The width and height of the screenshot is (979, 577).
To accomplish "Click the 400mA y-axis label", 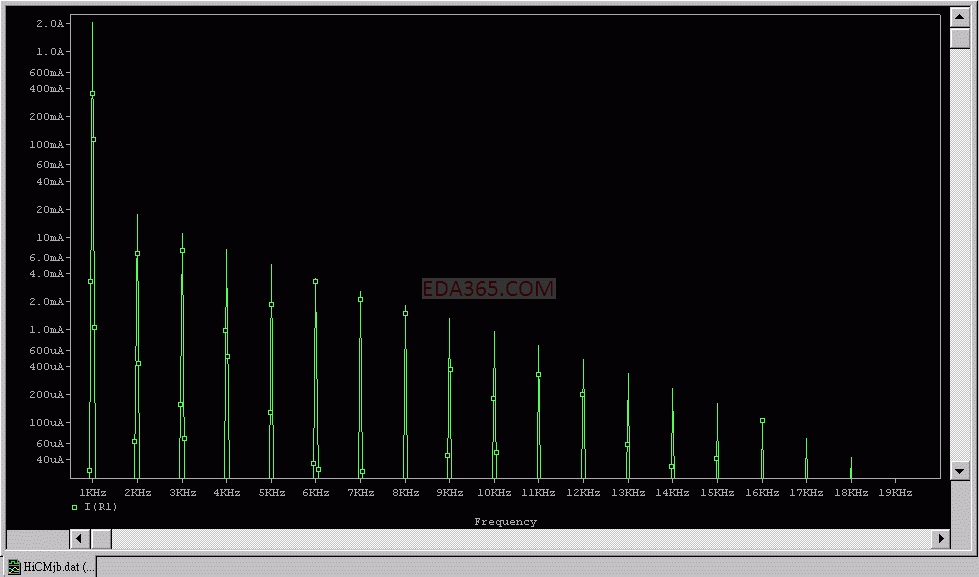I will point(46,89).
